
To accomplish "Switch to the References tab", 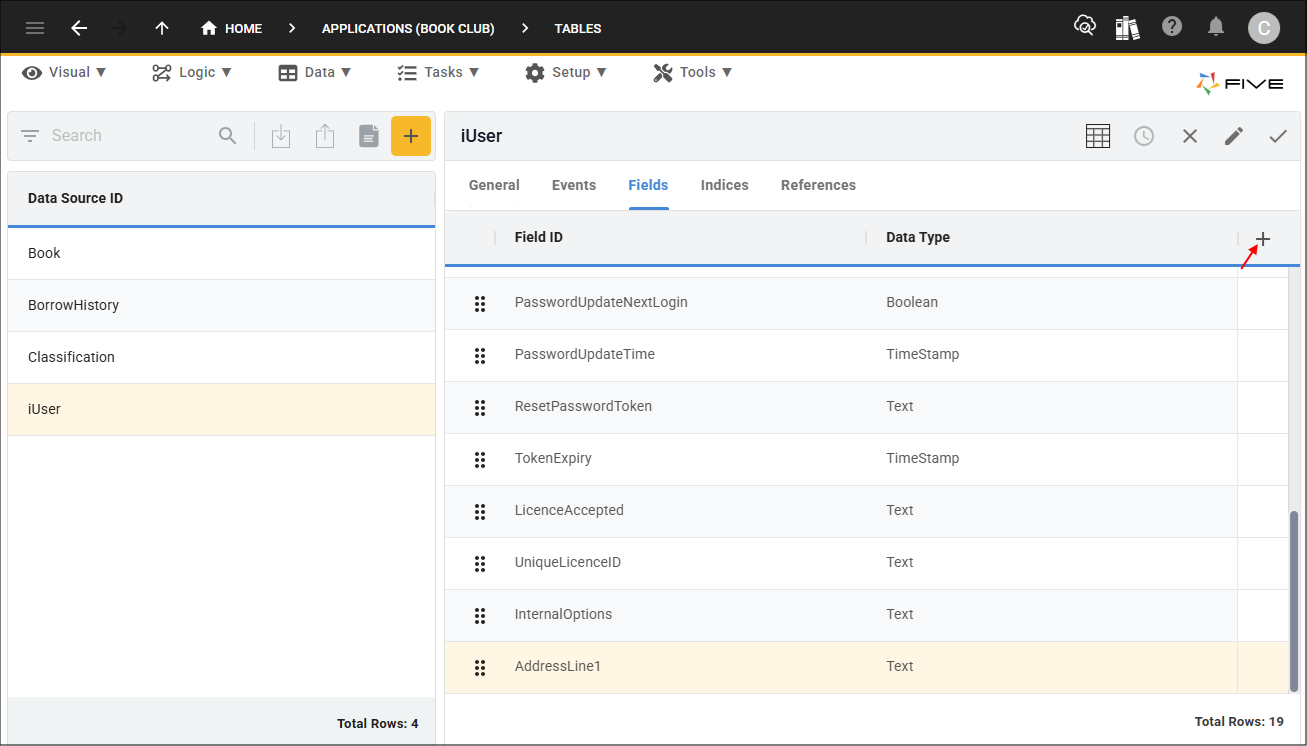I will pos(818,185).
